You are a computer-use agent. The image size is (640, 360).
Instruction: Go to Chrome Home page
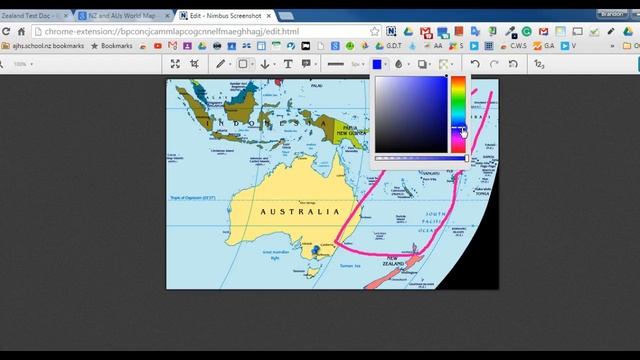tap(21, 31)
